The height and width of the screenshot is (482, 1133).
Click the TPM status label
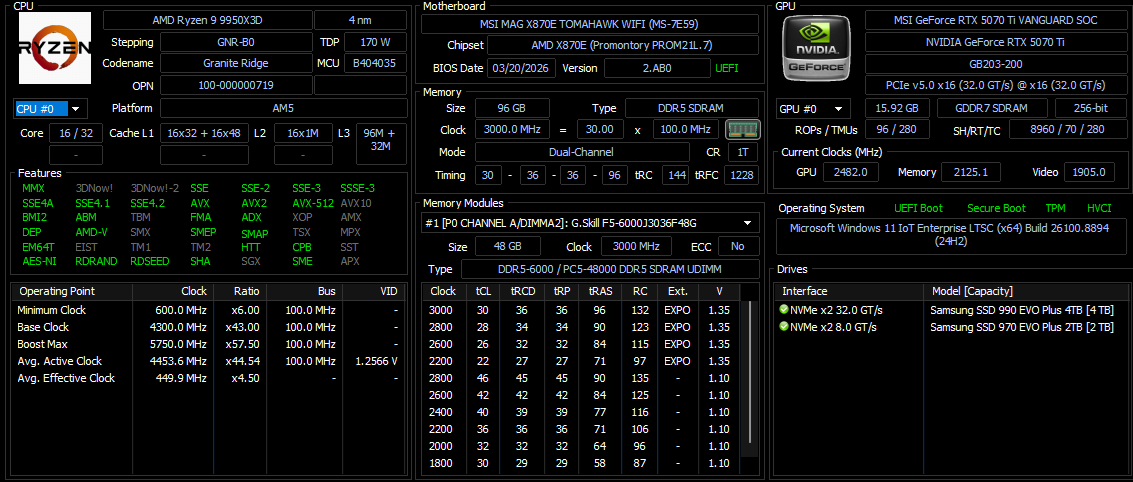pyautogui.click(x=1056, y=208)
